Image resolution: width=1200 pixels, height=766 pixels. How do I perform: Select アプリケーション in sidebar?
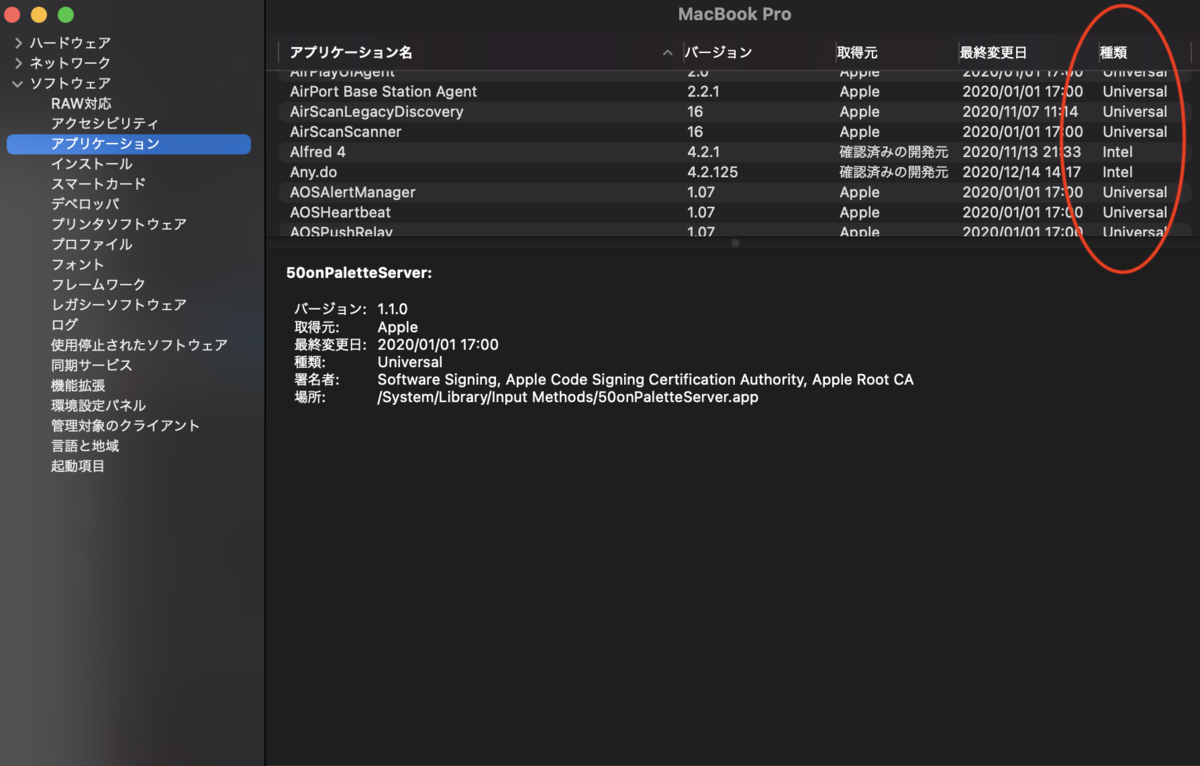pos(128,144)
